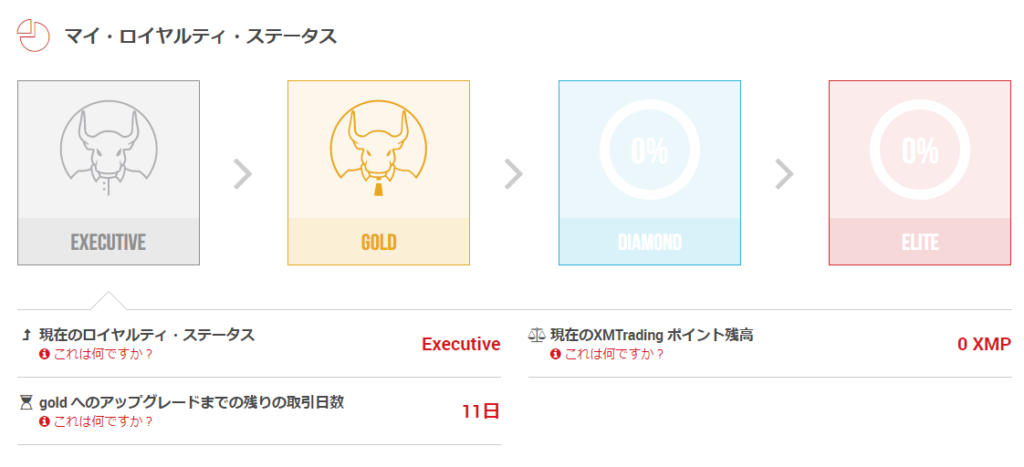Click the Diamond 0% progress ring
Viewport: 1024px width, 467px height.
pos(649,150)
